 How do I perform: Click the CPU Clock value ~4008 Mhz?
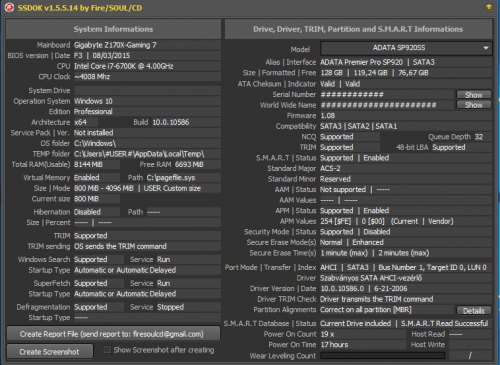click(147, 77)
